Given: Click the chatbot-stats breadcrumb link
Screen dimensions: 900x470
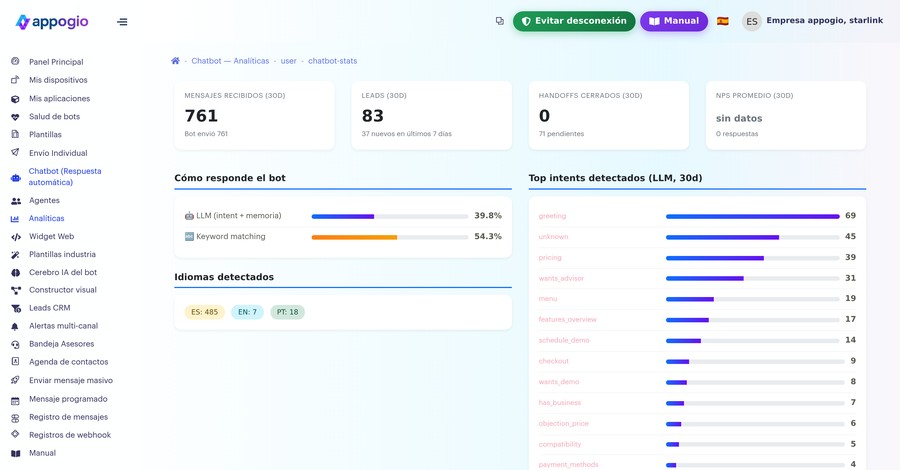Looking at the screenshot, I should coord(332,61).
